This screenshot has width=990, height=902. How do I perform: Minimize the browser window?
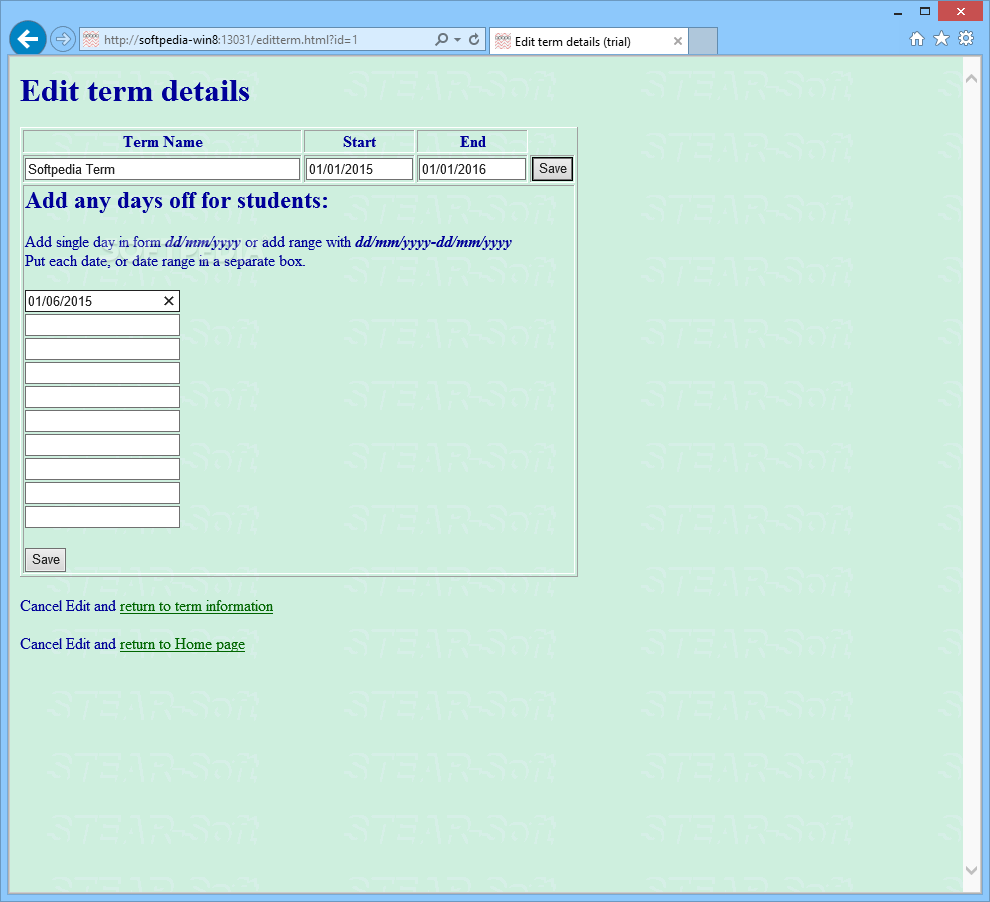click(897, 11)
